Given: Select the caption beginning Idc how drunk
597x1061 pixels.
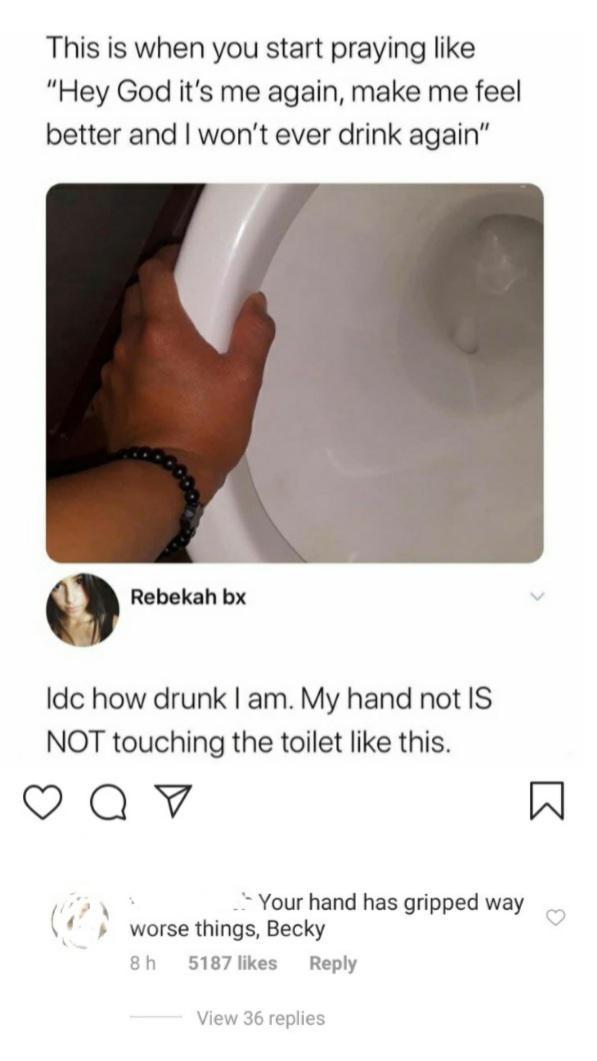Looking at the screenshot, I should click(268, 721).
